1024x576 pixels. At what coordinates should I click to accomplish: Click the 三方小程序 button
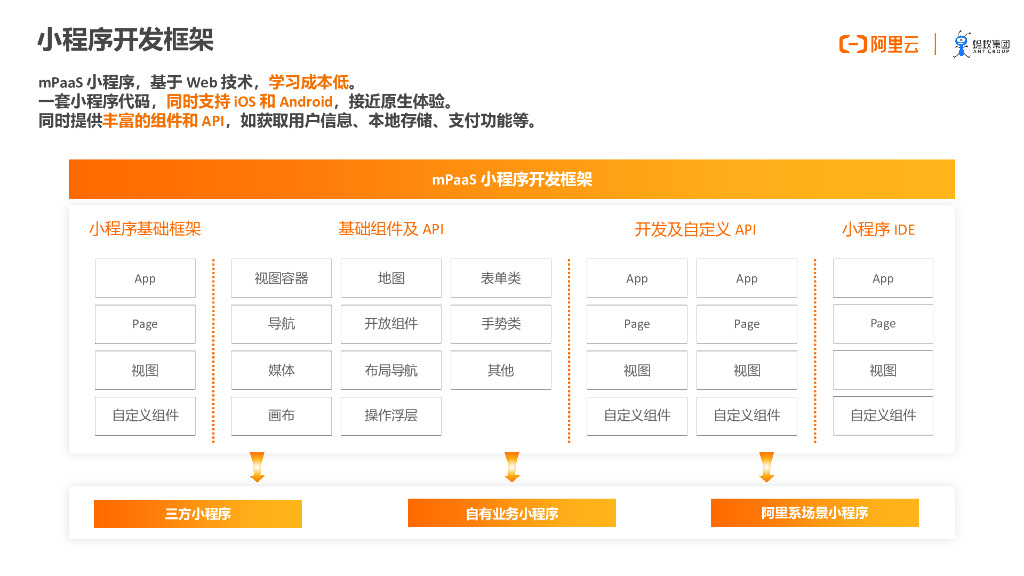[x=197, y=513]
